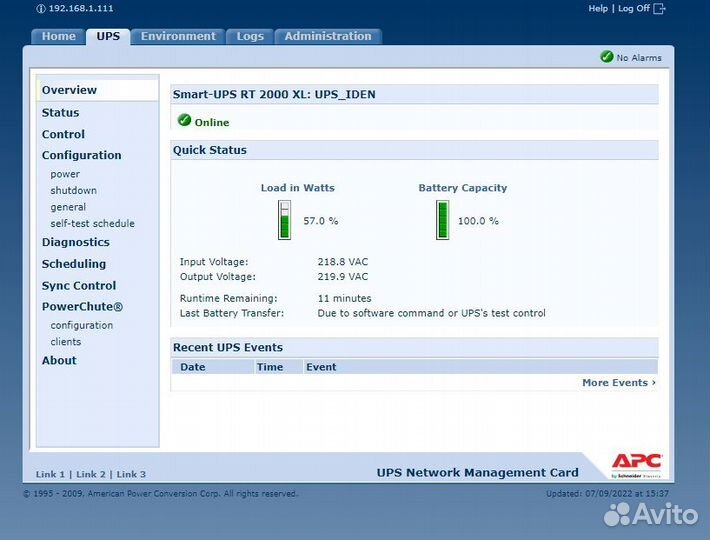The width and height of the screenshot is (710, 540).
Task: Open the Diagnostics menu item
Action: (75, 242)
